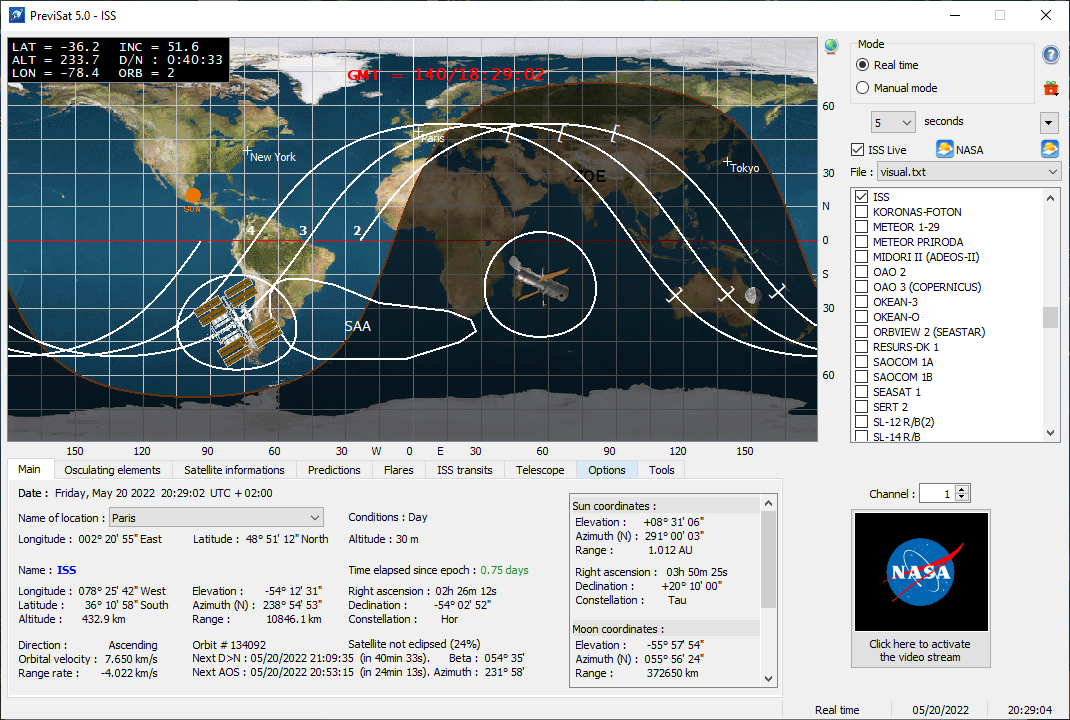The height and width of the screenshot is (720, 1070).
Task: Check the METEOR PRIRODA satellite
Action: [861, 242]
